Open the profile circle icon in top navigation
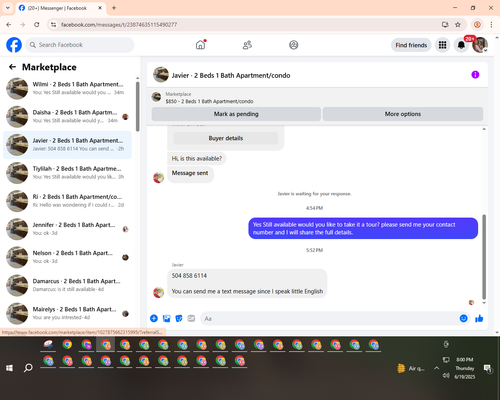Image resolution: width=500 pixels, height=400 pixels. click(x=294, y=45)
